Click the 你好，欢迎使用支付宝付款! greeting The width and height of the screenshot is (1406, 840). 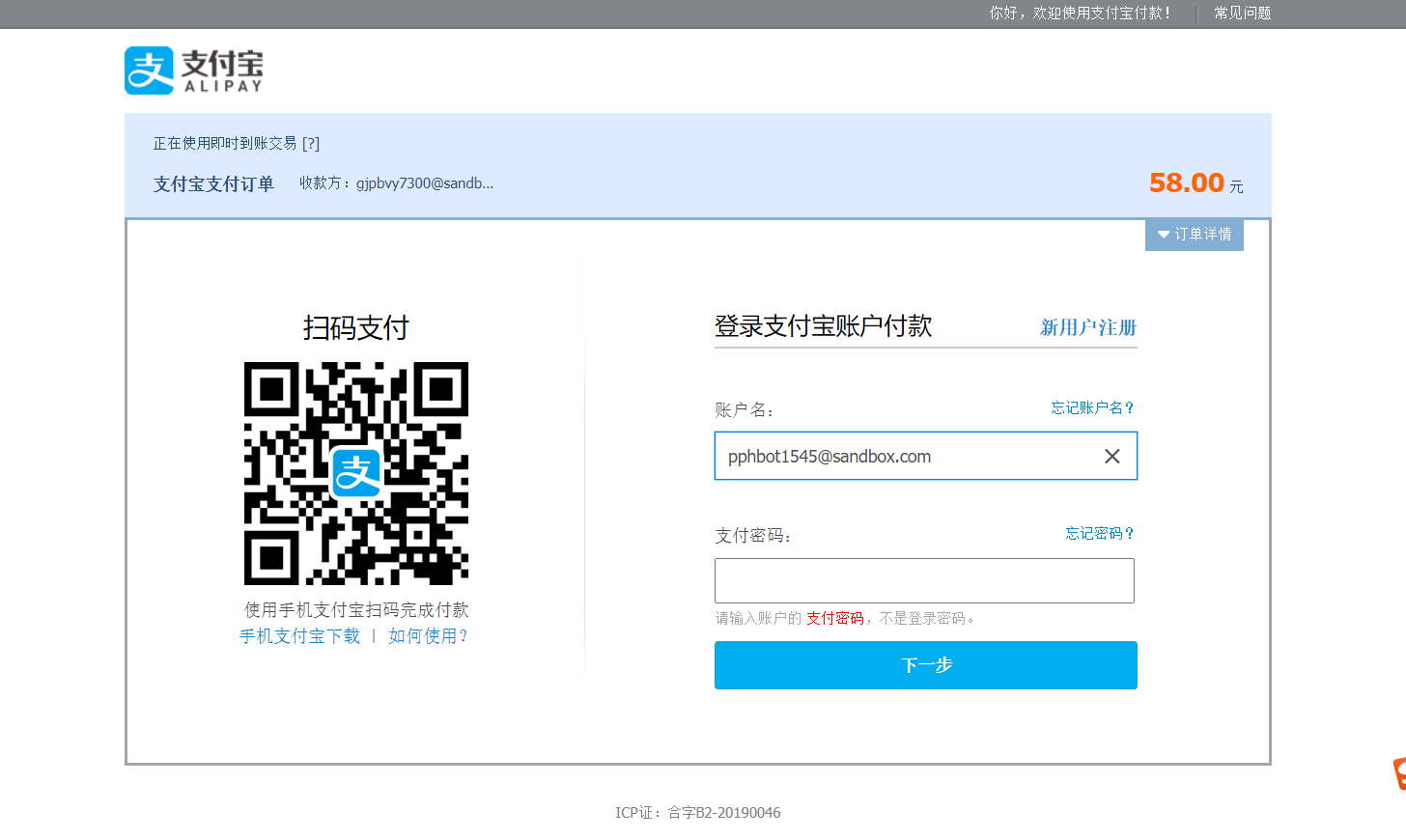(1080, 14)
